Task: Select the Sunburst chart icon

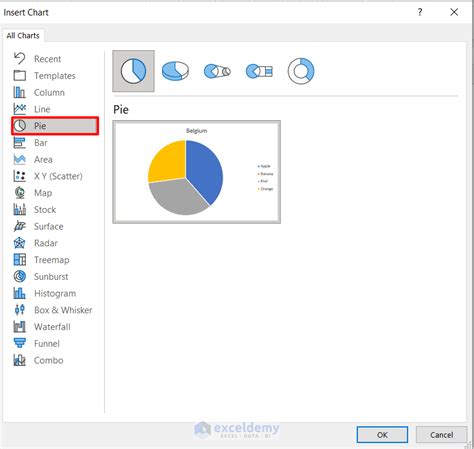Action: 20,276
